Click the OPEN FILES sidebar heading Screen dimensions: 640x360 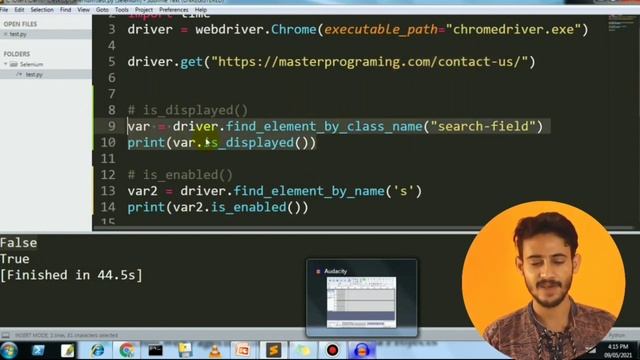point(20,24)
